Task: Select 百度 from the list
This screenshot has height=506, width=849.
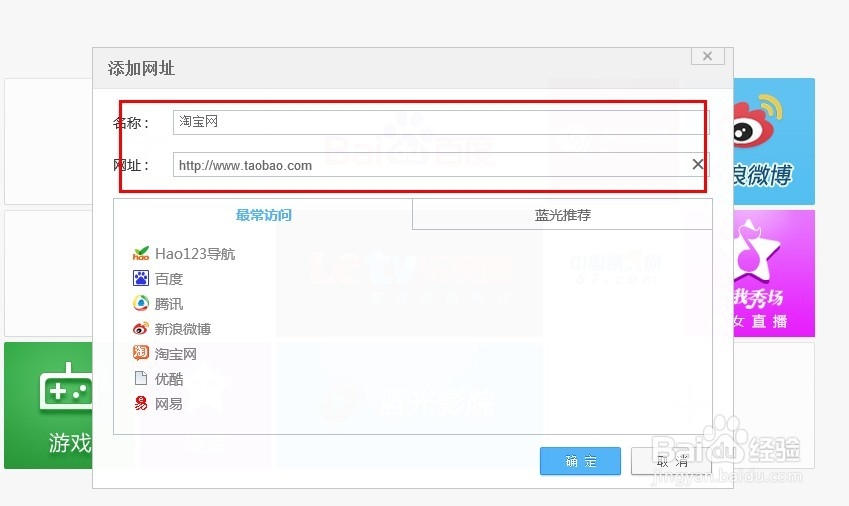Action: [169, 279]
